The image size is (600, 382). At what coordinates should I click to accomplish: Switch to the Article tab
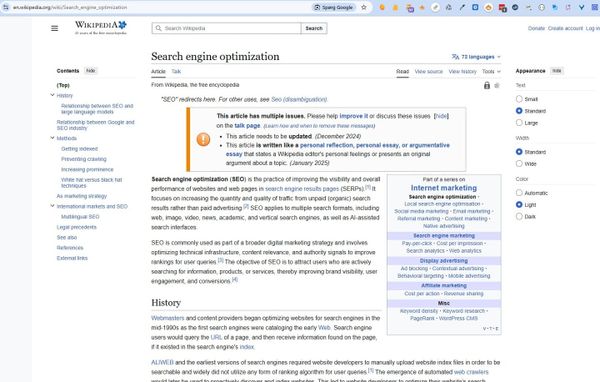pos(158,72)
